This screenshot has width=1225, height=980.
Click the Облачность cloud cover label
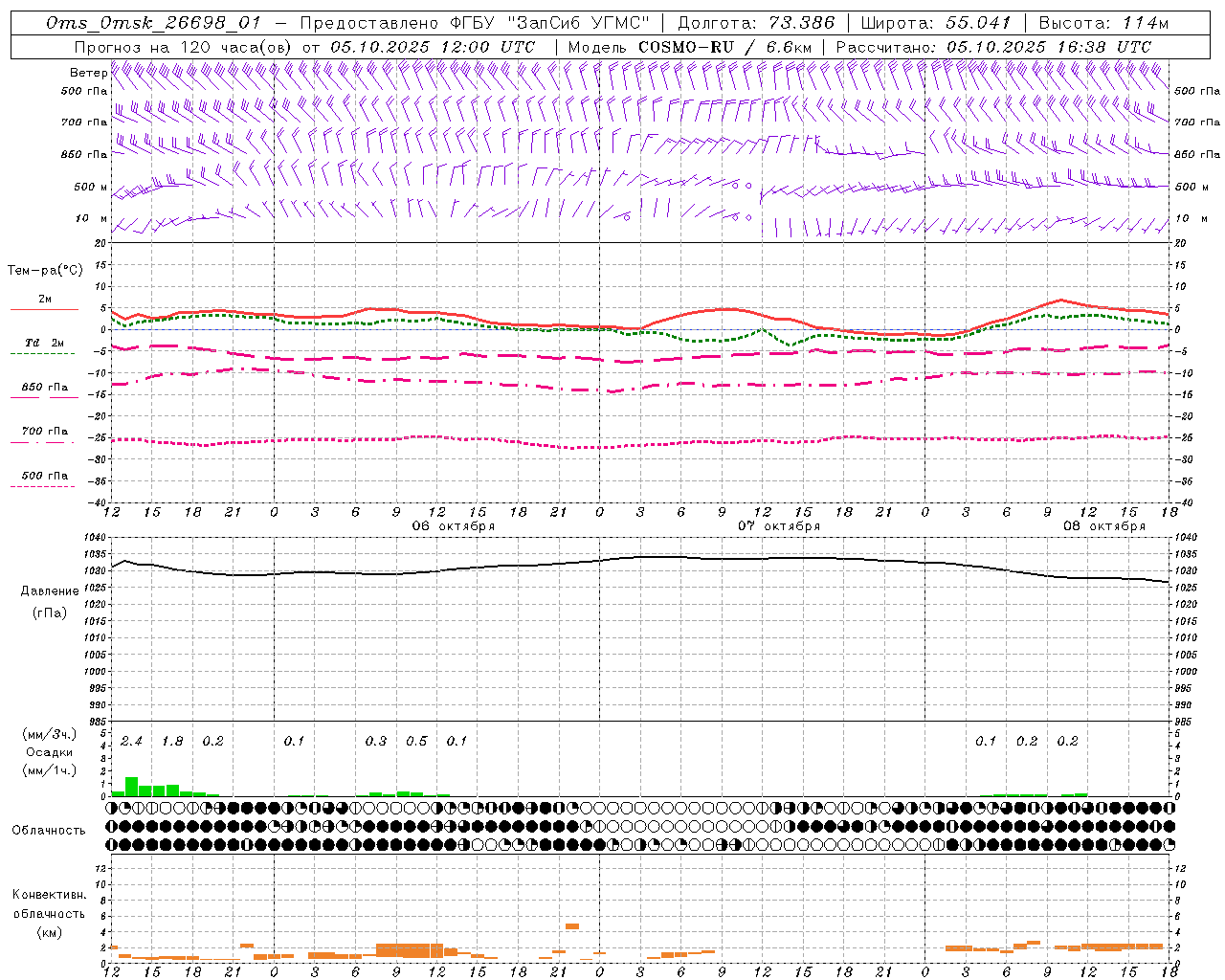coord(49,831)
